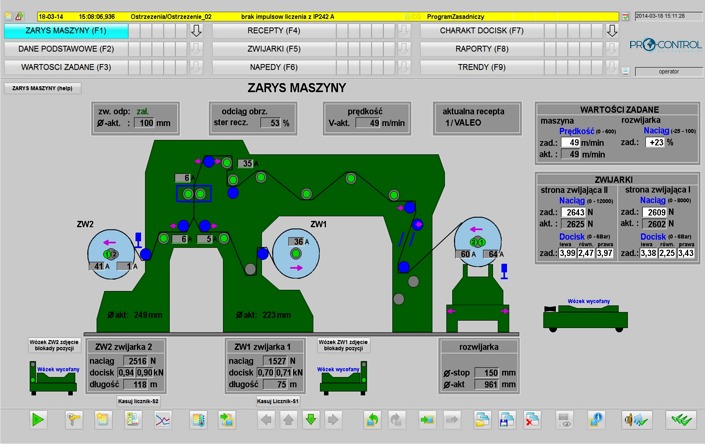
Task: Click the grey send arrow icon
Action: point(452,420)
